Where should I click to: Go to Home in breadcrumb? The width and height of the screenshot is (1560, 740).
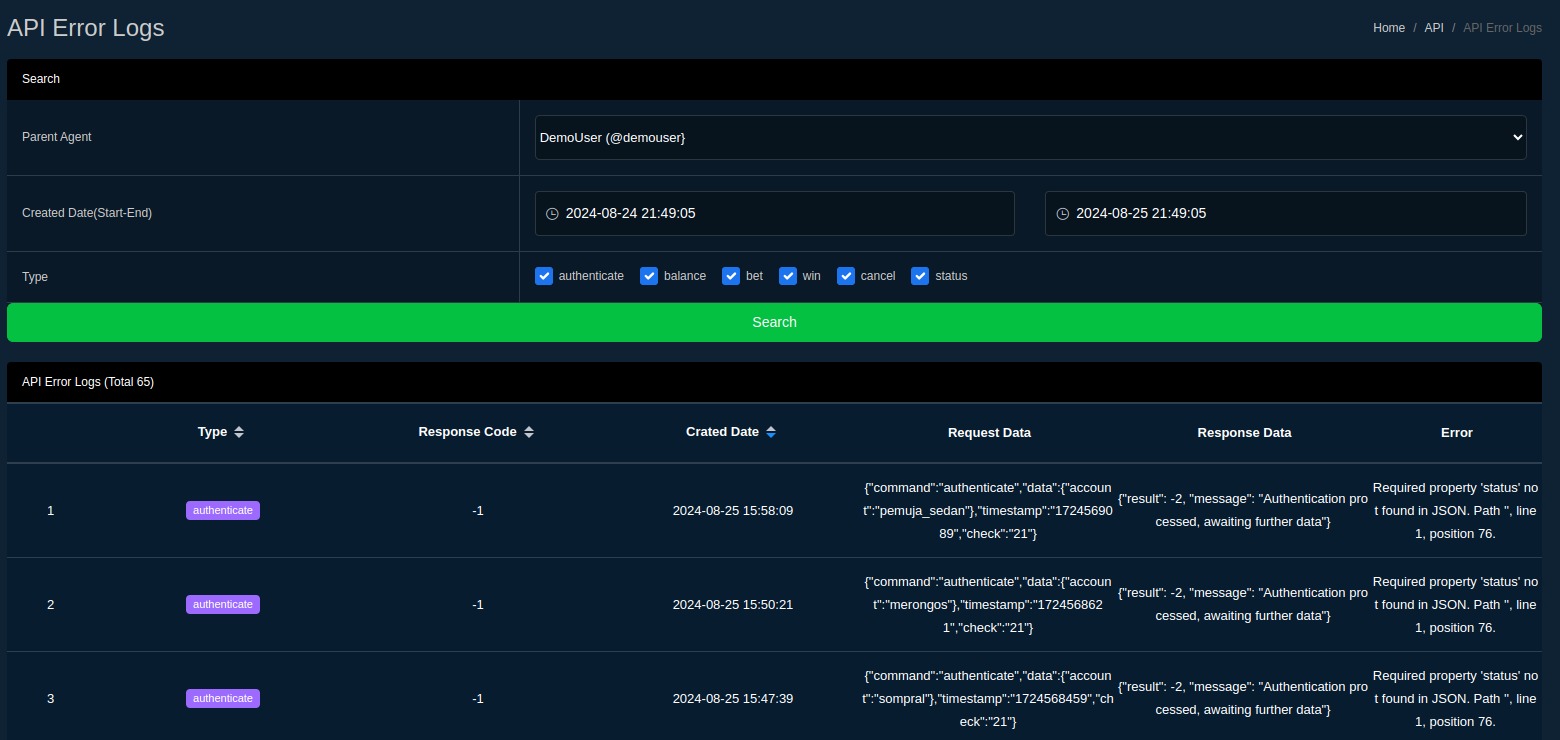[1389, 28]
